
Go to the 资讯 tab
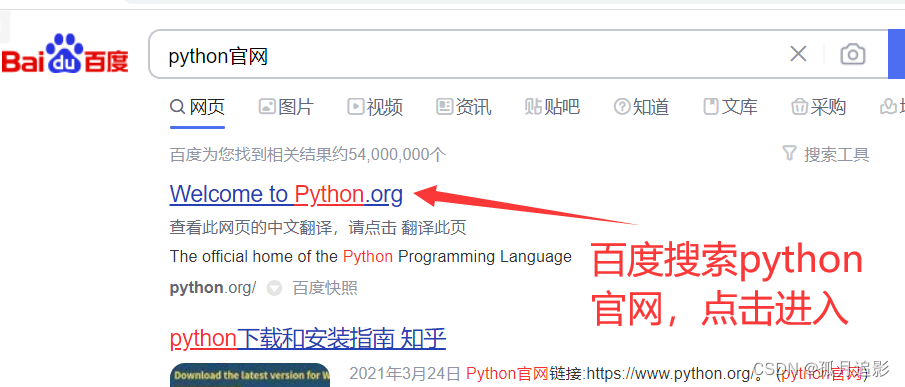pos(464,107)
